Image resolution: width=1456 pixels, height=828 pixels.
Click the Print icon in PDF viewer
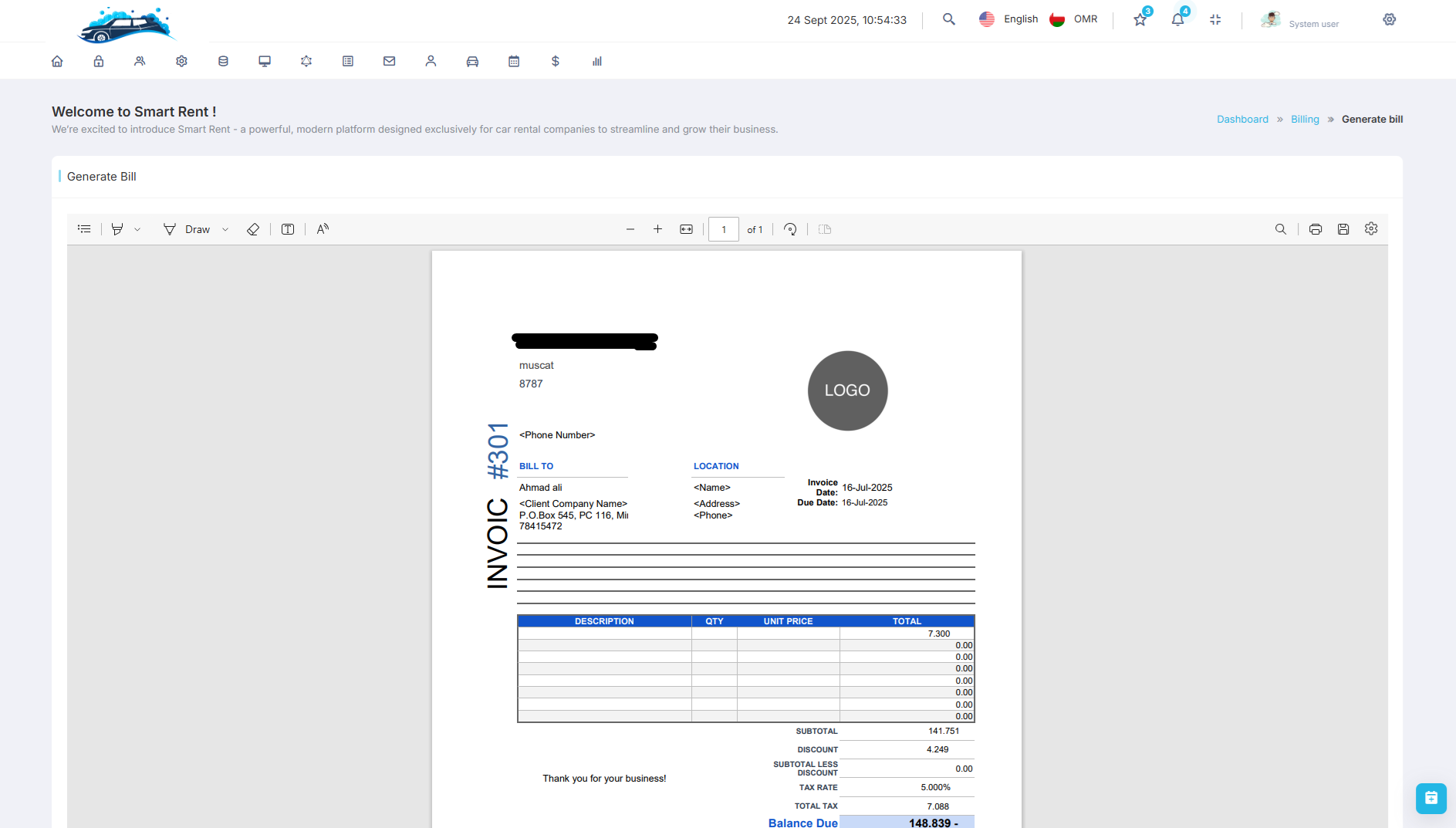[x=1316, y=229]
